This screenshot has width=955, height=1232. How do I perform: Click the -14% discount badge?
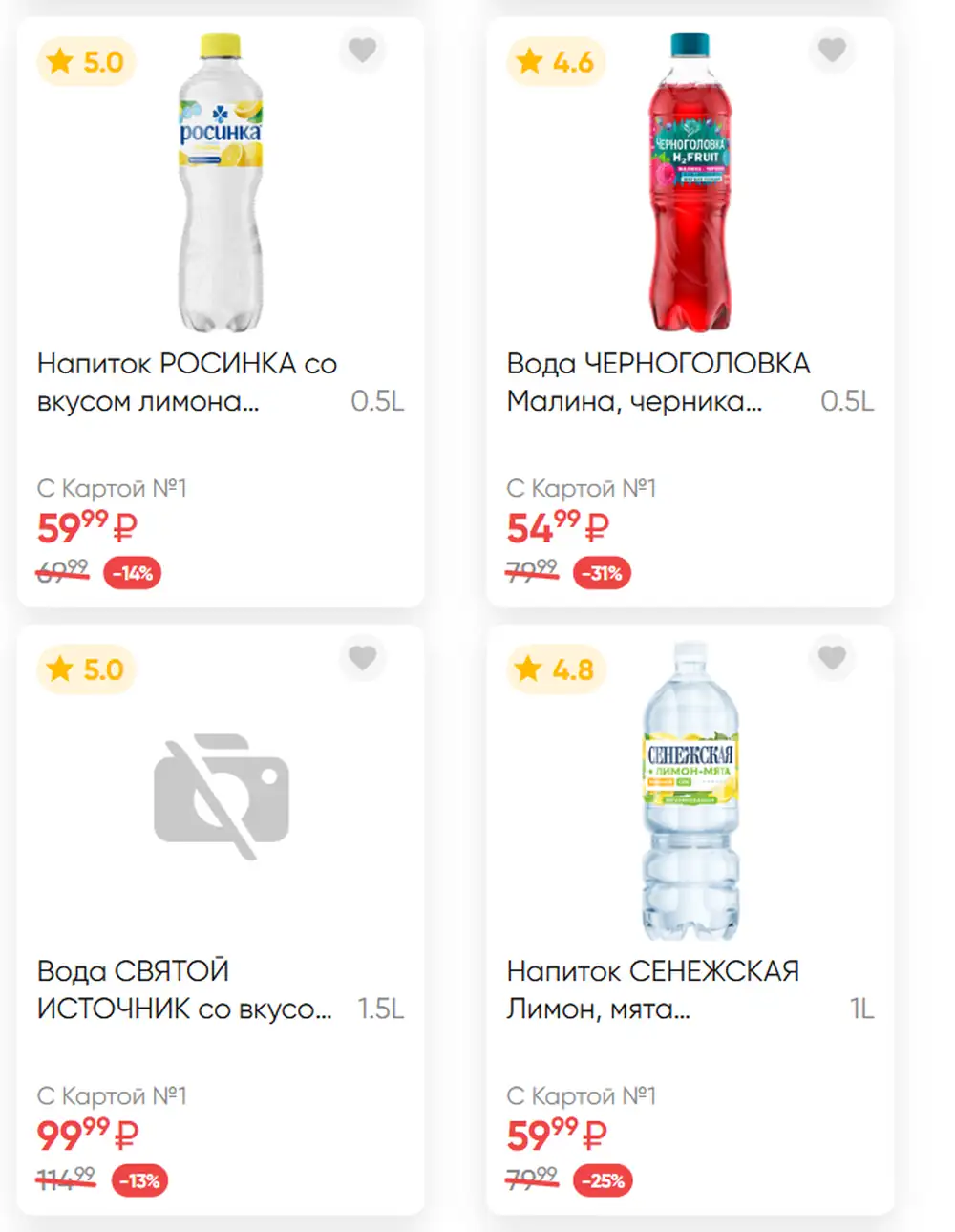[x=133, y=573]
